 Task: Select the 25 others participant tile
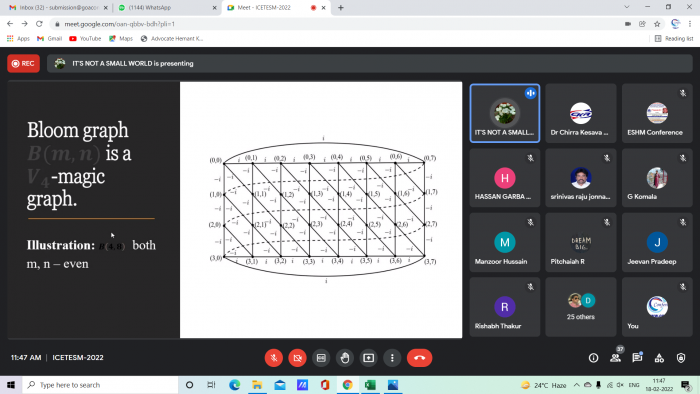580,307
